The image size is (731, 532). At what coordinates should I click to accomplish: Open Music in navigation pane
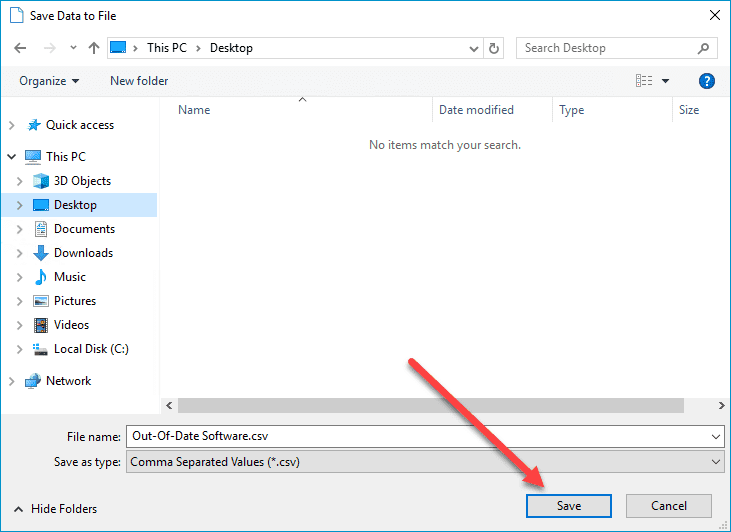[x=69, y=277]
